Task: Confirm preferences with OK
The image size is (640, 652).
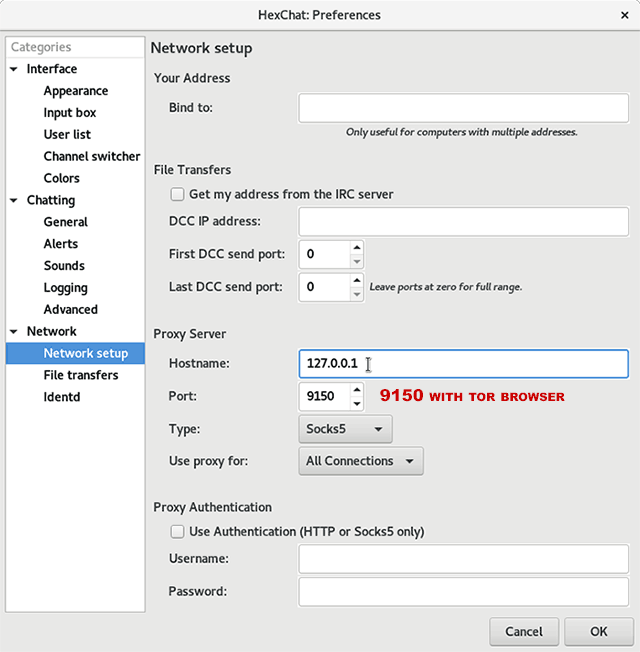Action: pyautogui.click(x=599, y=632)
